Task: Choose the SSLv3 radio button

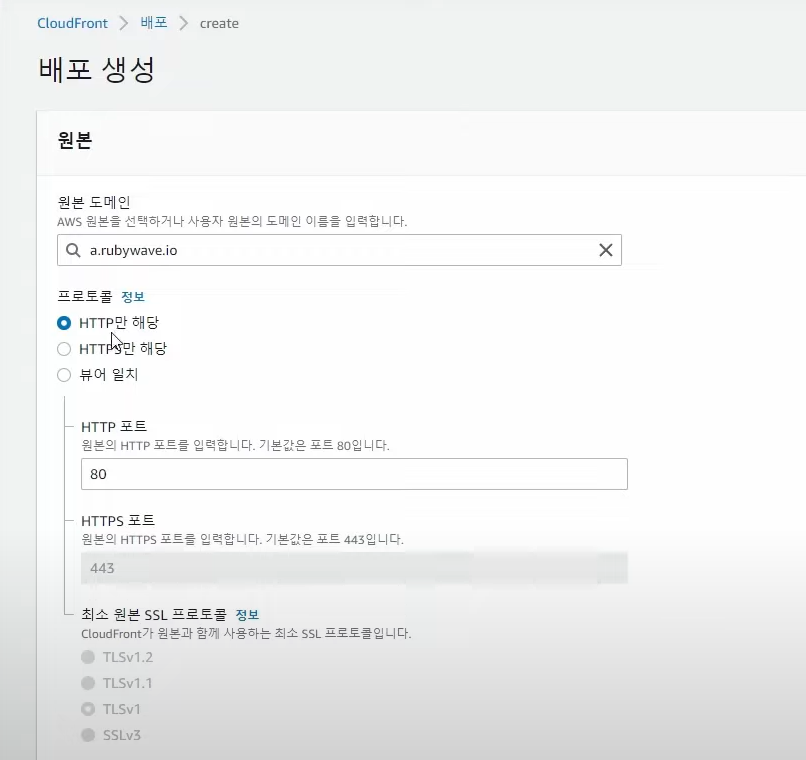Action: pos(88,735)
